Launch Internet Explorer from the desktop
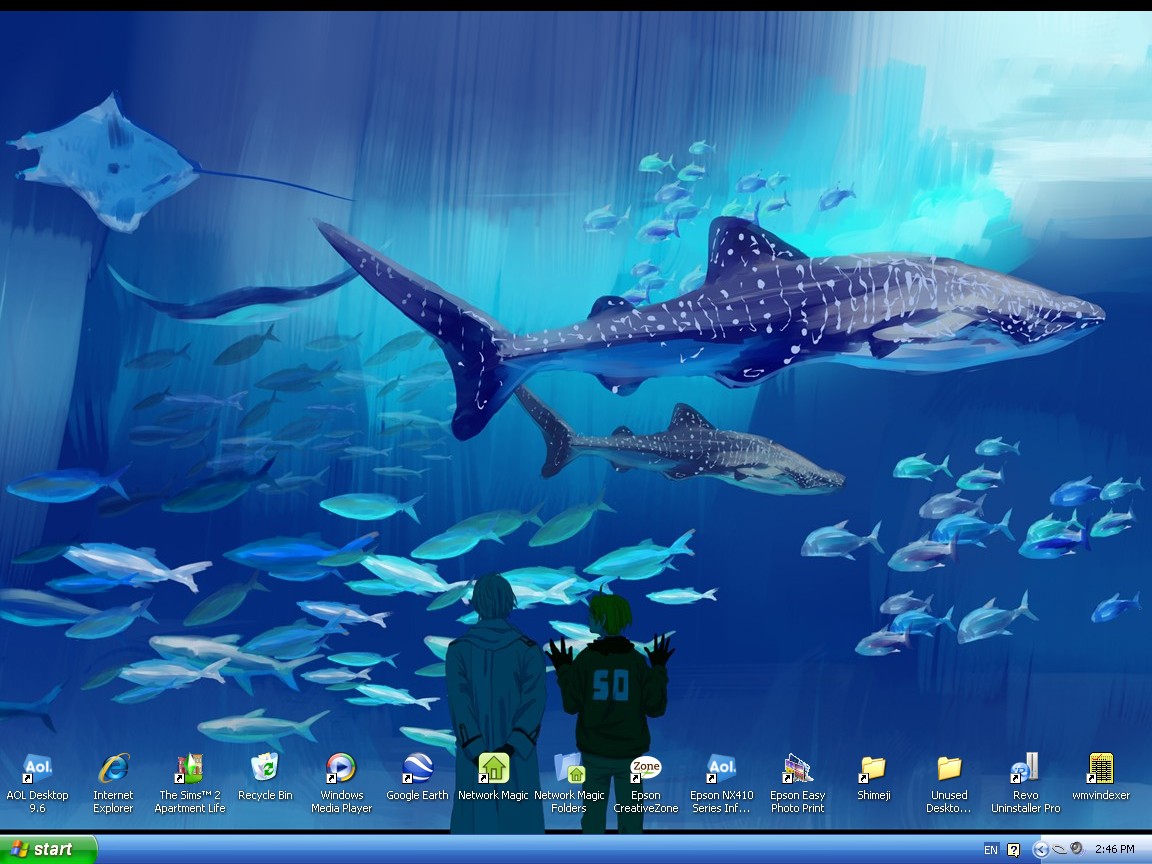 (x=113, y=783)
